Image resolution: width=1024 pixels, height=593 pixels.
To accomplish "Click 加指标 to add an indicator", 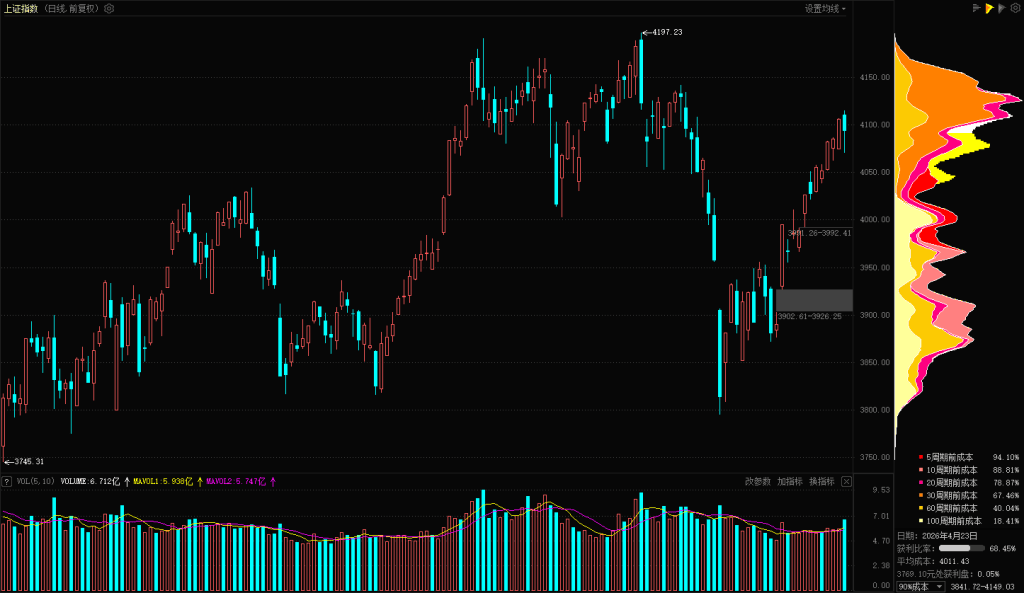I will 789,481.
